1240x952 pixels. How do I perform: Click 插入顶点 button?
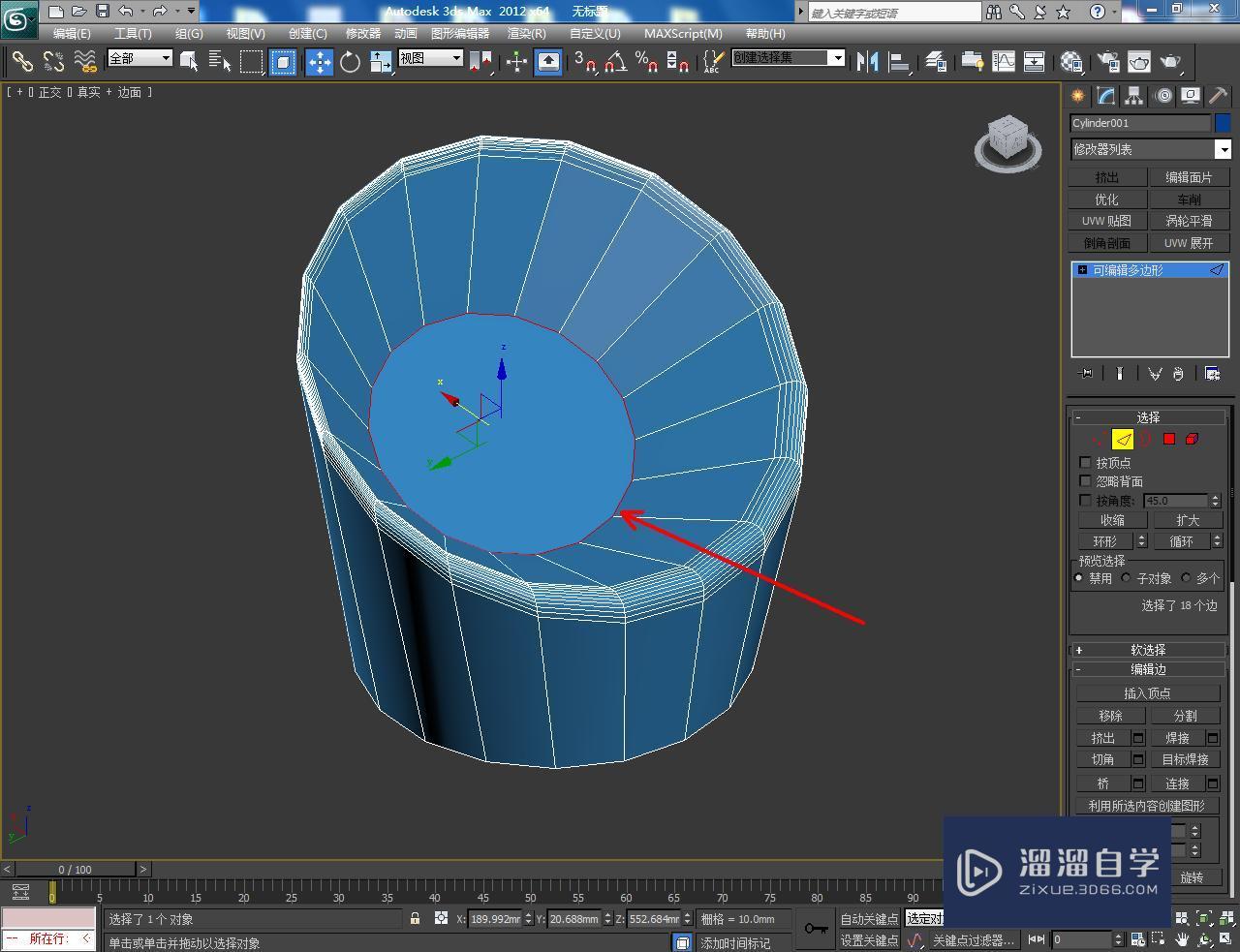pyautogui.click(x=1148, y=693)
